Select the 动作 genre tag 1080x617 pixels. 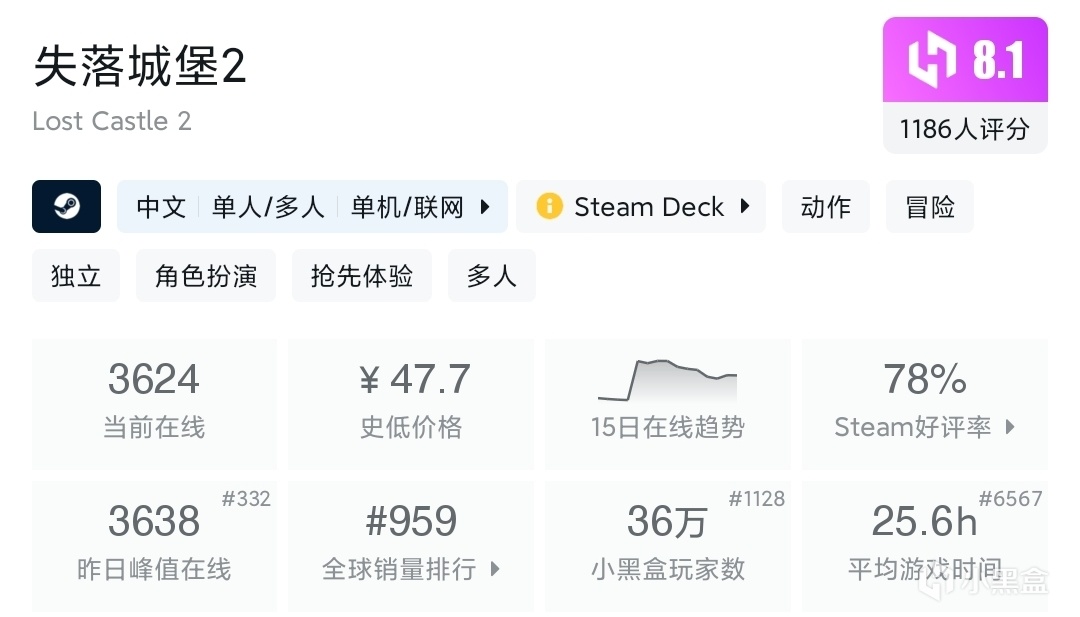(826, 207)
